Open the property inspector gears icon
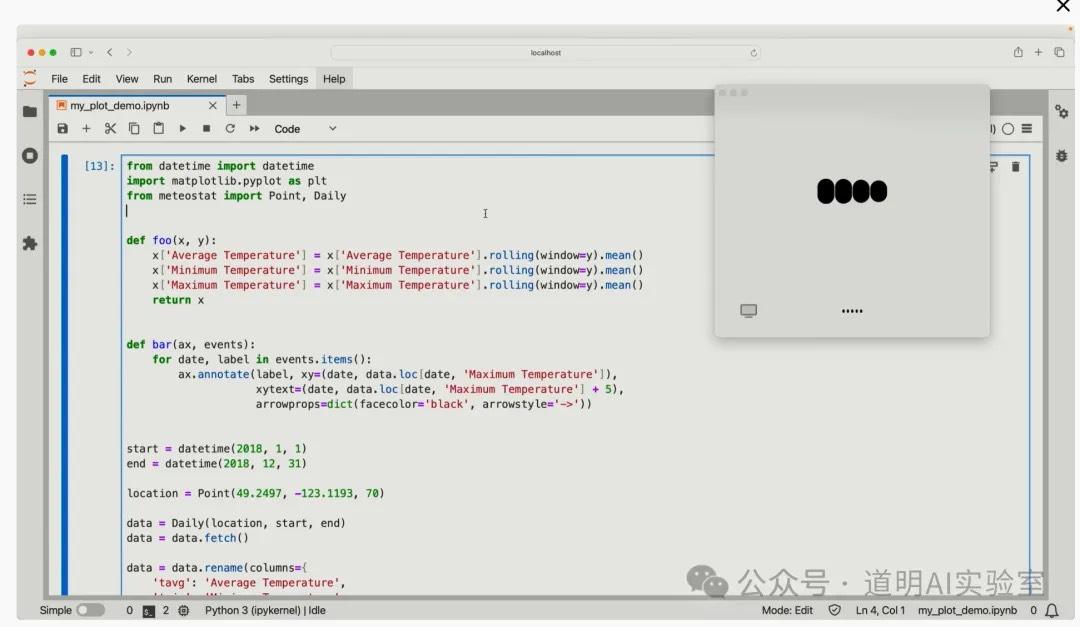Viewport: 1080px width, 627px height. 1061,112
